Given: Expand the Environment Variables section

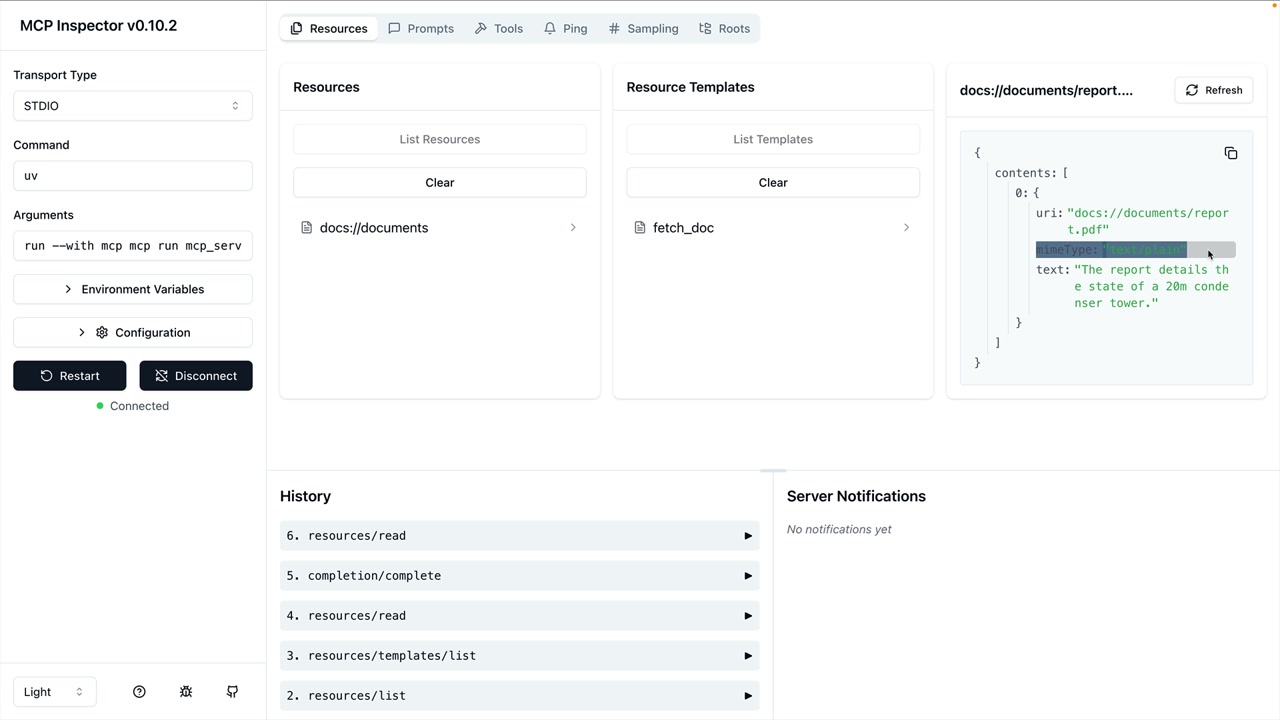Looking at the screenshot, I should tap(132, 289).
